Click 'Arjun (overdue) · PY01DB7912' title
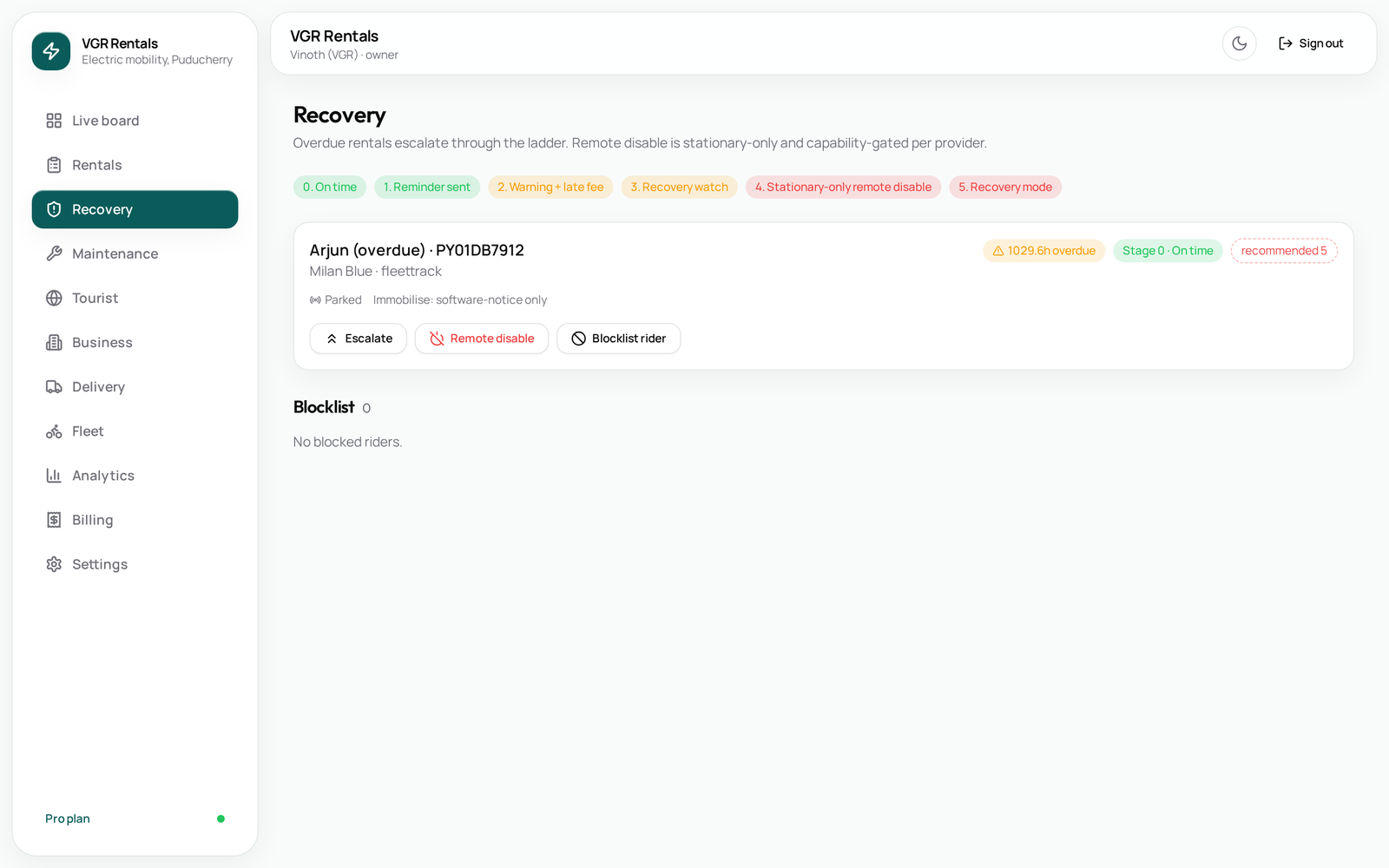Image resolution: width=1389 pixels, height=868 pixels. pyautogui.click(x=417, y=250)
